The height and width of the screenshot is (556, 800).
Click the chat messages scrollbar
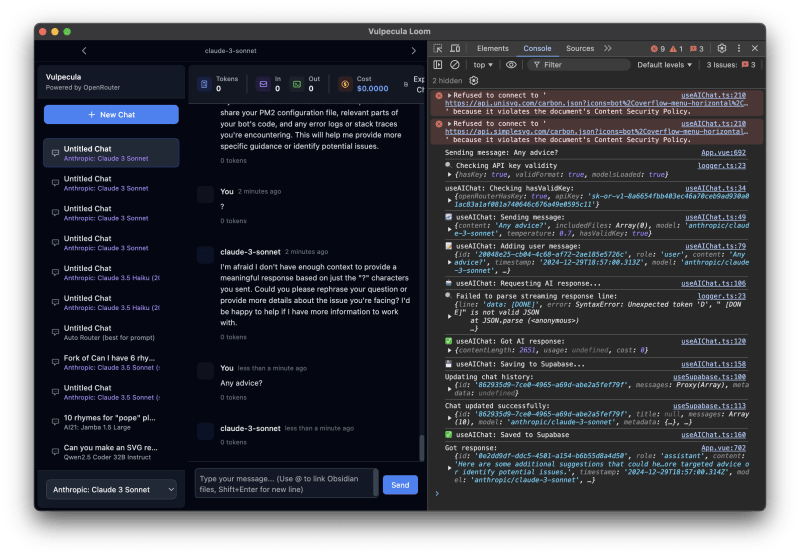(x=421, y=448)
